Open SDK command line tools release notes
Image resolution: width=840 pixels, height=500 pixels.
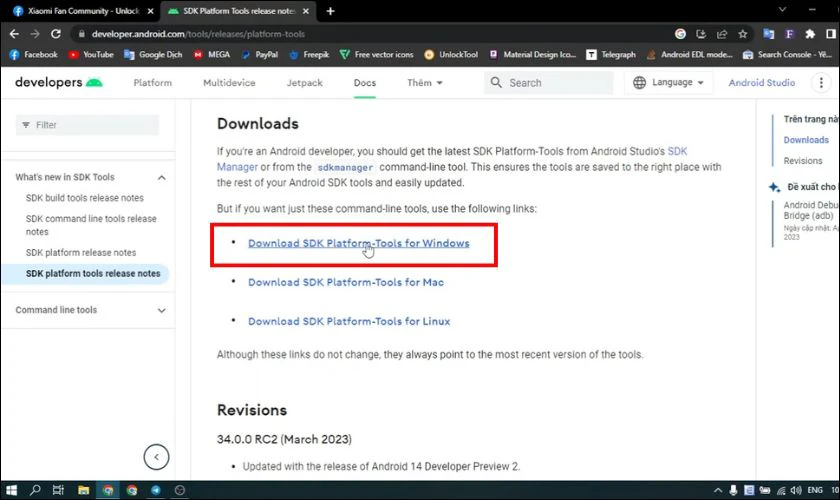coord(91,225)
